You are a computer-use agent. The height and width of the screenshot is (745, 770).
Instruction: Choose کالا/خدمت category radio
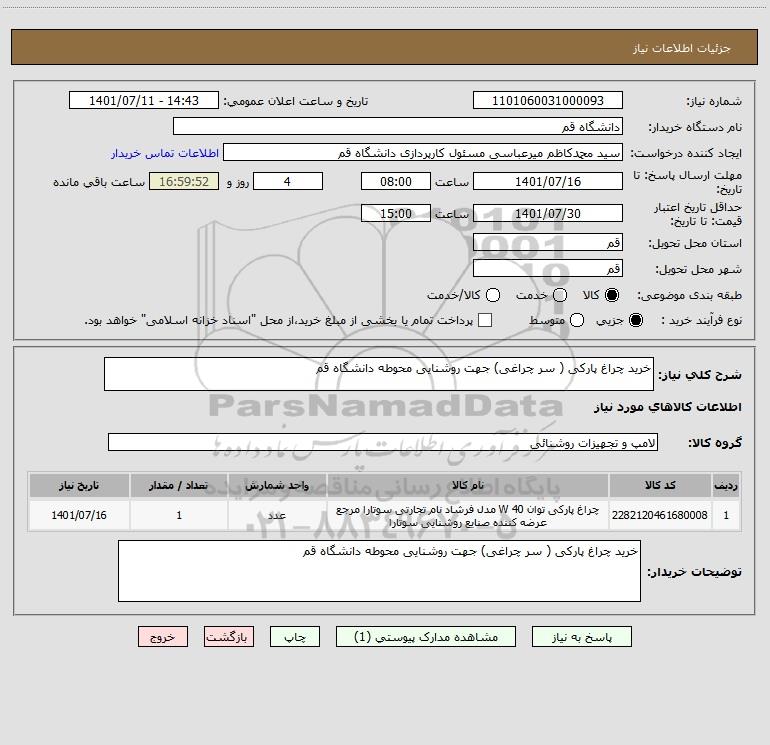pos(493,295)
